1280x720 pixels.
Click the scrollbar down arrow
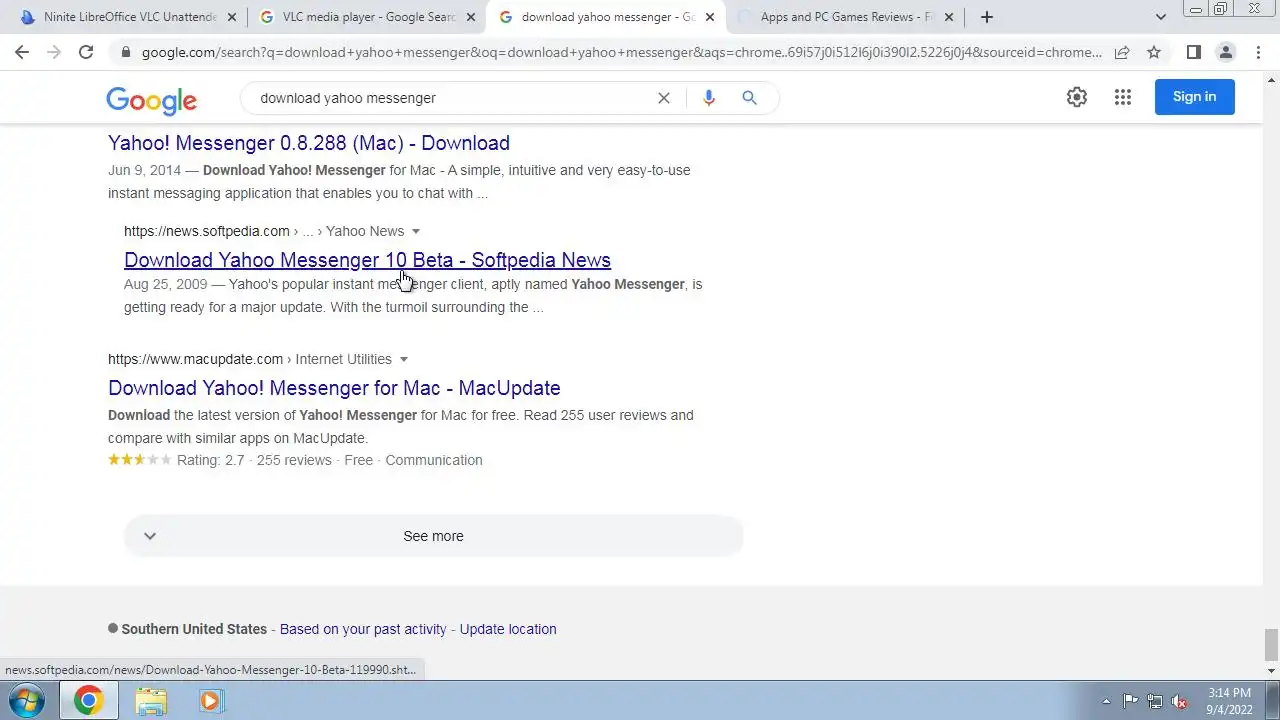coord(1271,671)
